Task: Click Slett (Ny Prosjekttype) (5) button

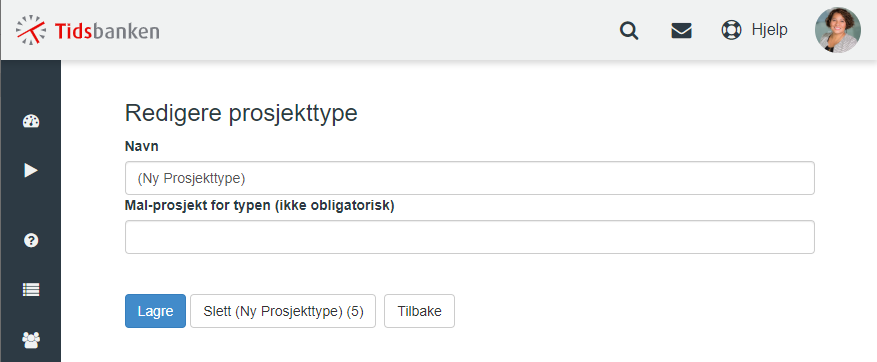Action: tap(283, 311)
